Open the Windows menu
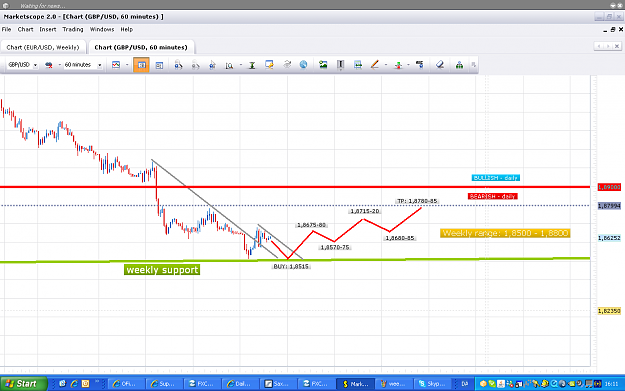The height and width of the screenshot is (391, 625). pos(102,29)
